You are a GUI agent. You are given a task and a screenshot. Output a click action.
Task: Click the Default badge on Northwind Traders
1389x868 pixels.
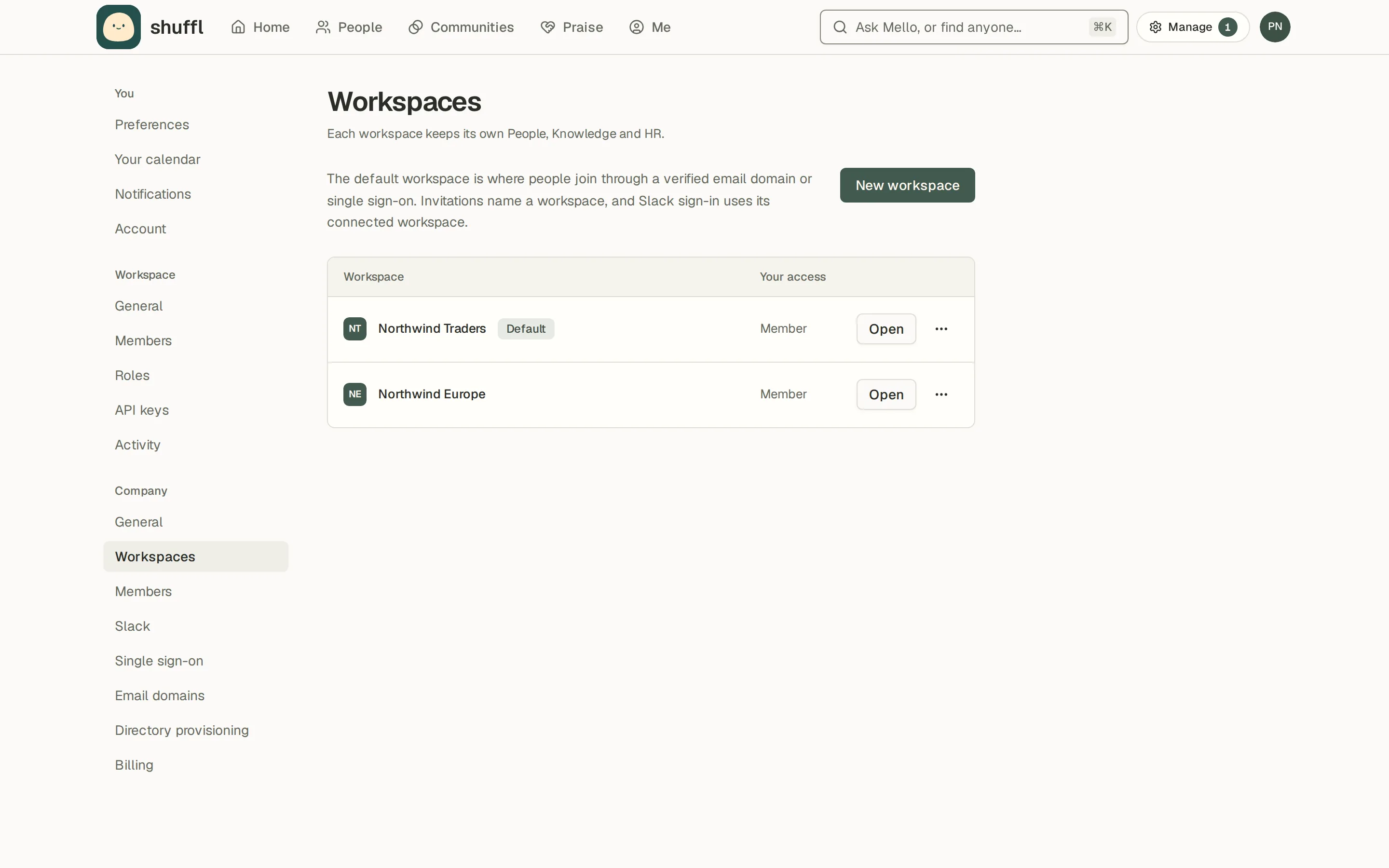(x=526, y=329)
